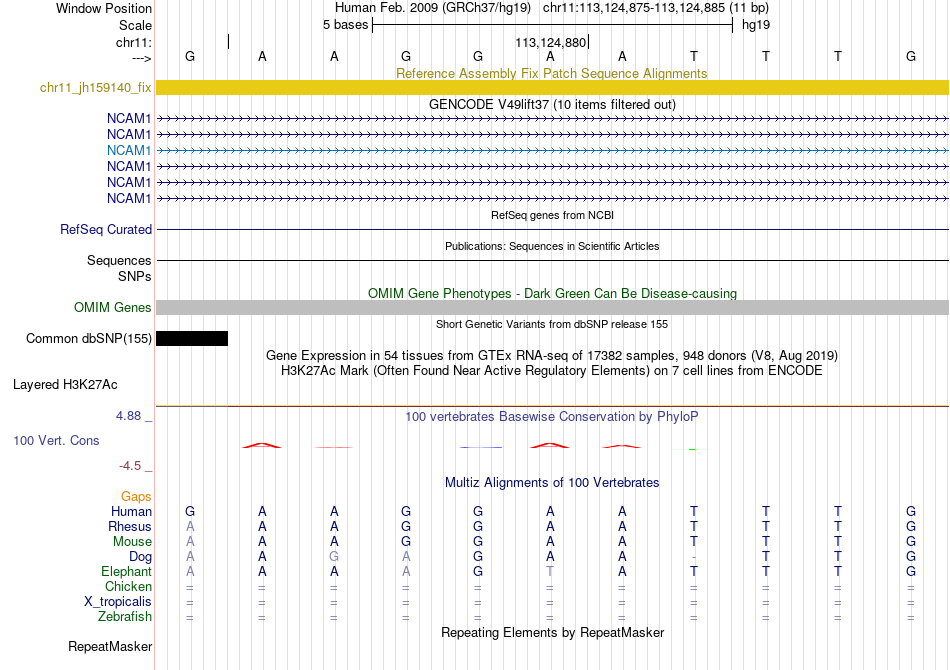Open Publications: Sequences in Scientific Articles title
This screenshot has width=950, height=670.
[x=552, y=246]
